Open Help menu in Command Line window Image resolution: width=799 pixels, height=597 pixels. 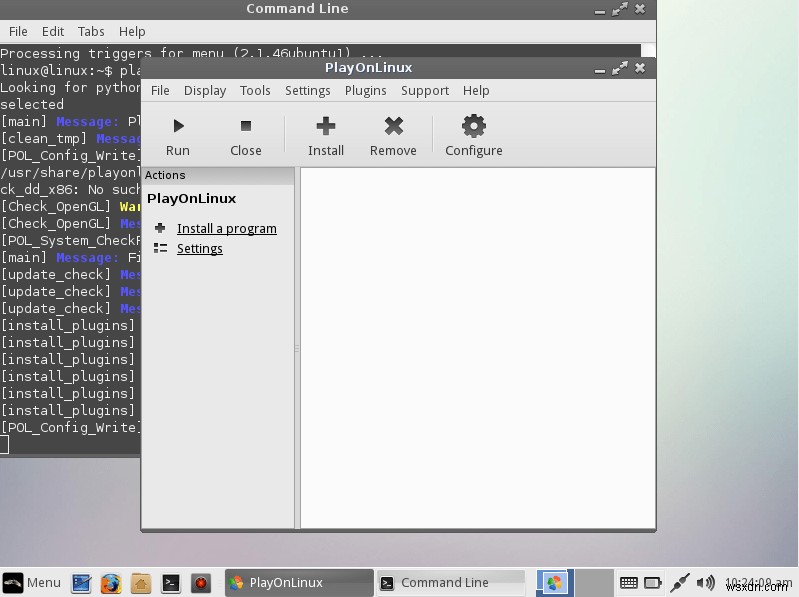[132, 32]
